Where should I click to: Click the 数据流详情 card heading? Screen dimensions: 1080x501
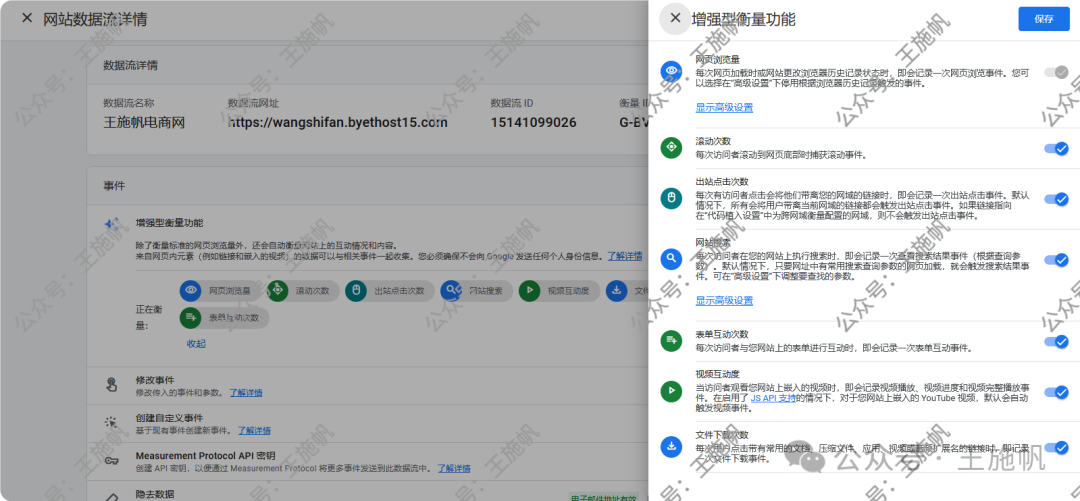point(130,66)
